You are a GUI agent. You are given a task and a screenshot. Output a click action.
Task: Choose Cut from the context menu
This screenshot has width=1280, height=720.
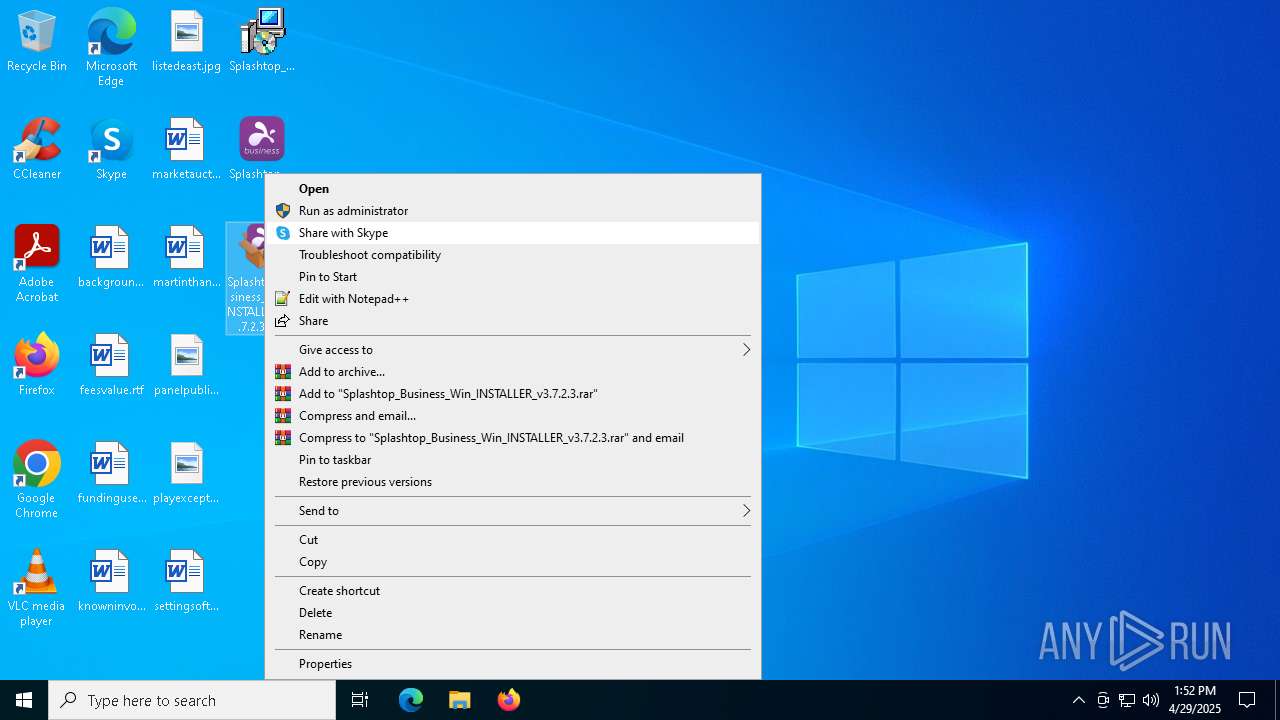coord(513,540)
